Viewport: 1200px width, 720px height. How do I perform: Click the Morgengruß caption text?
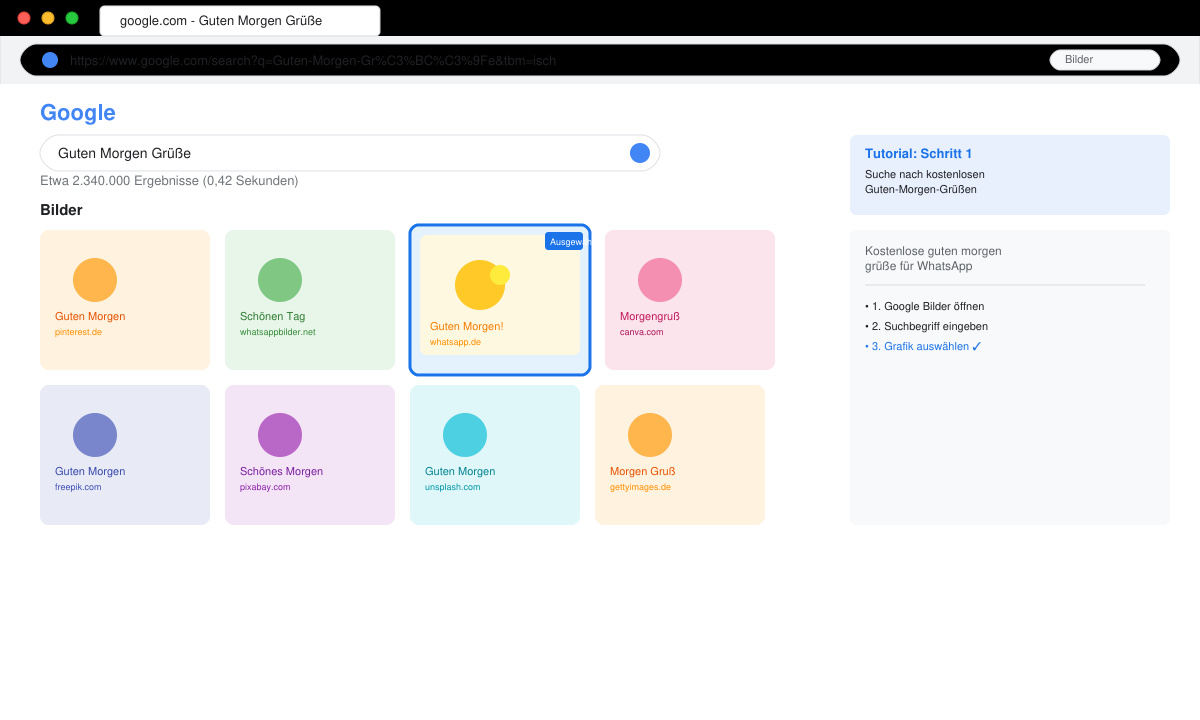tap(650, 316)
